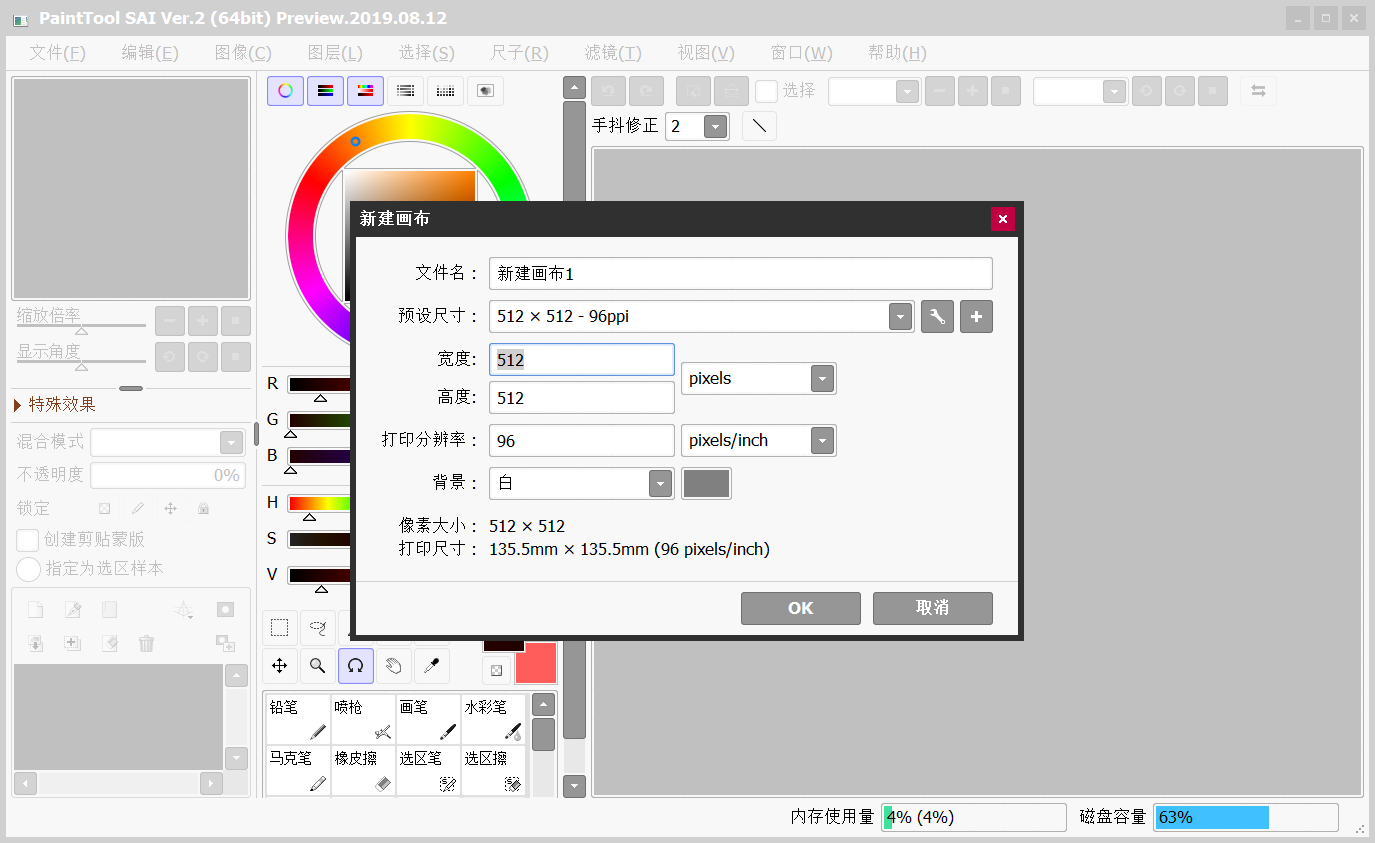This screenshot has width=1375, height=843.
Task: Open the 滤镜(T) menu
Action: tap(613, 53)
